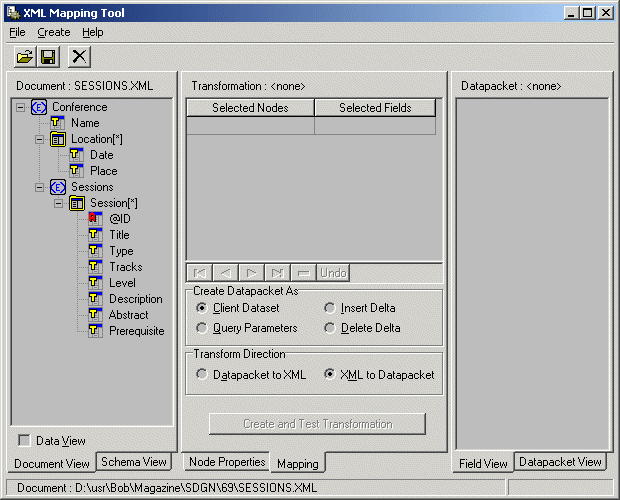Collapse the Location[*] tree node

40,139
